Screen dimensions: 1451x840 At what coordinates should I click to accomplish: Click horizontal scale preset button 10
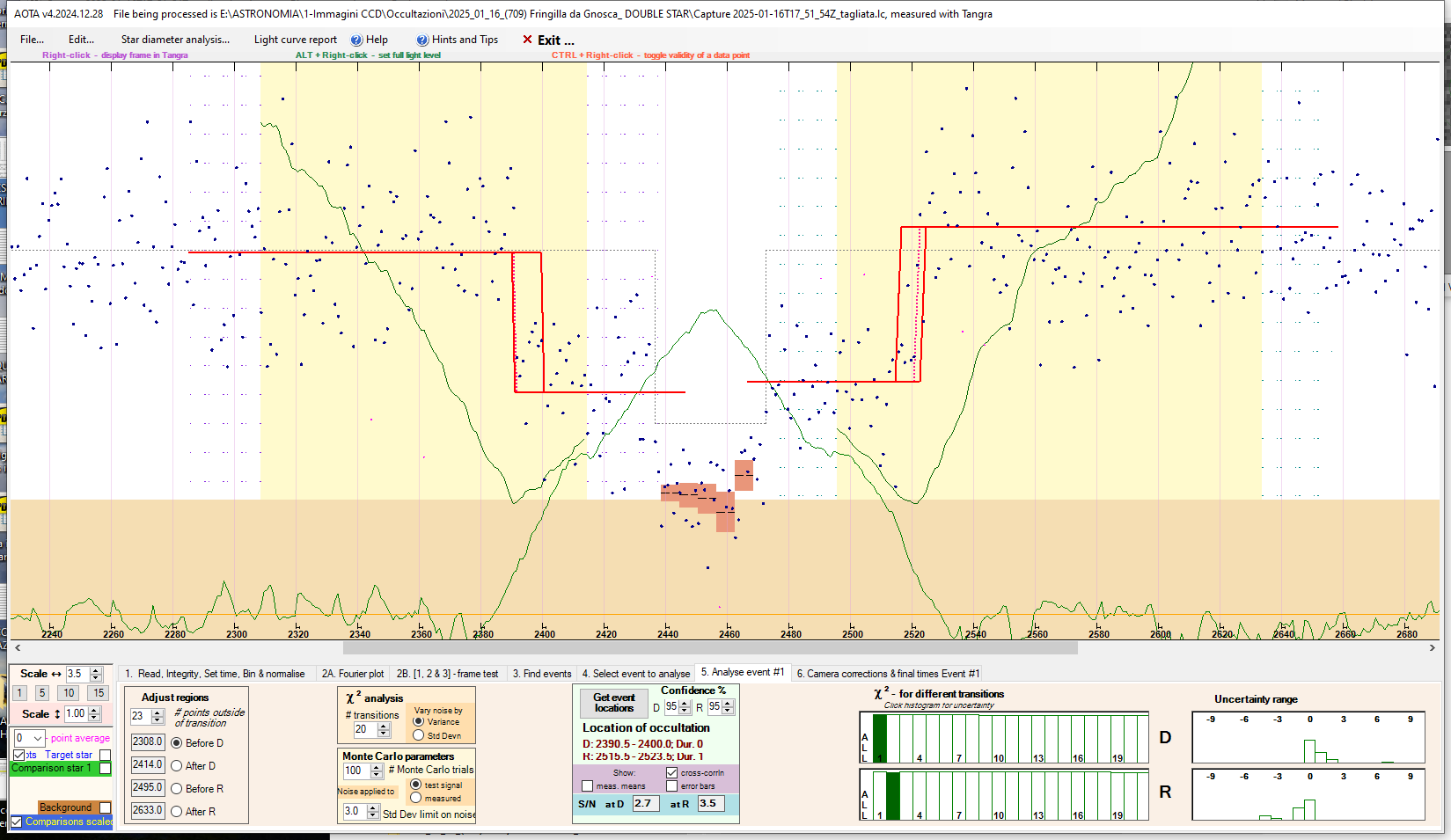[x=69, y=693]
